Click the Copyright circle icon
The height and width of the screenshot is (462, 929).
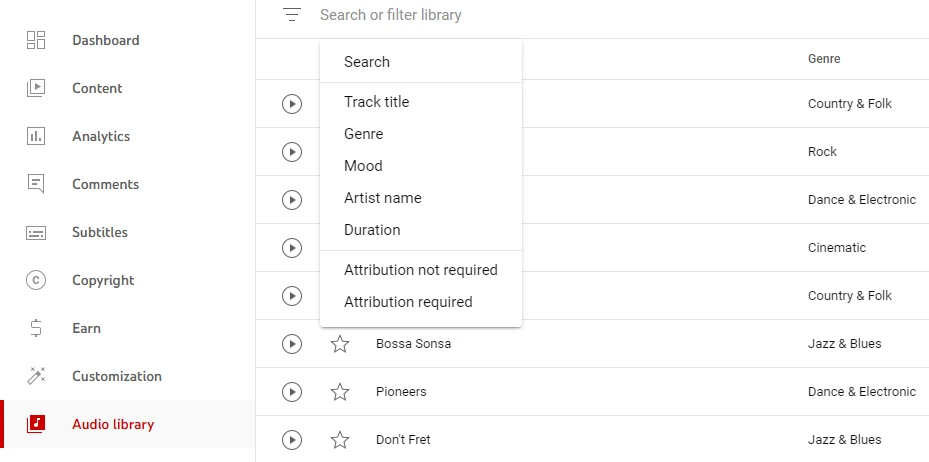[36, 280]
